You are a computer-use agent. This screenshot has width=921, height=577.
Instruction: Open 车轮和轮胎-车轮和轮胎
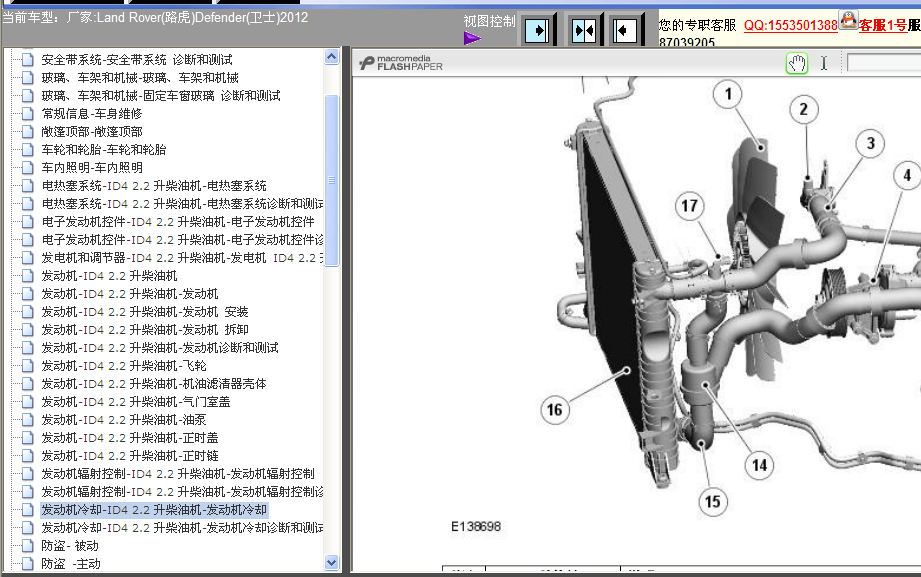pos(104,150)
